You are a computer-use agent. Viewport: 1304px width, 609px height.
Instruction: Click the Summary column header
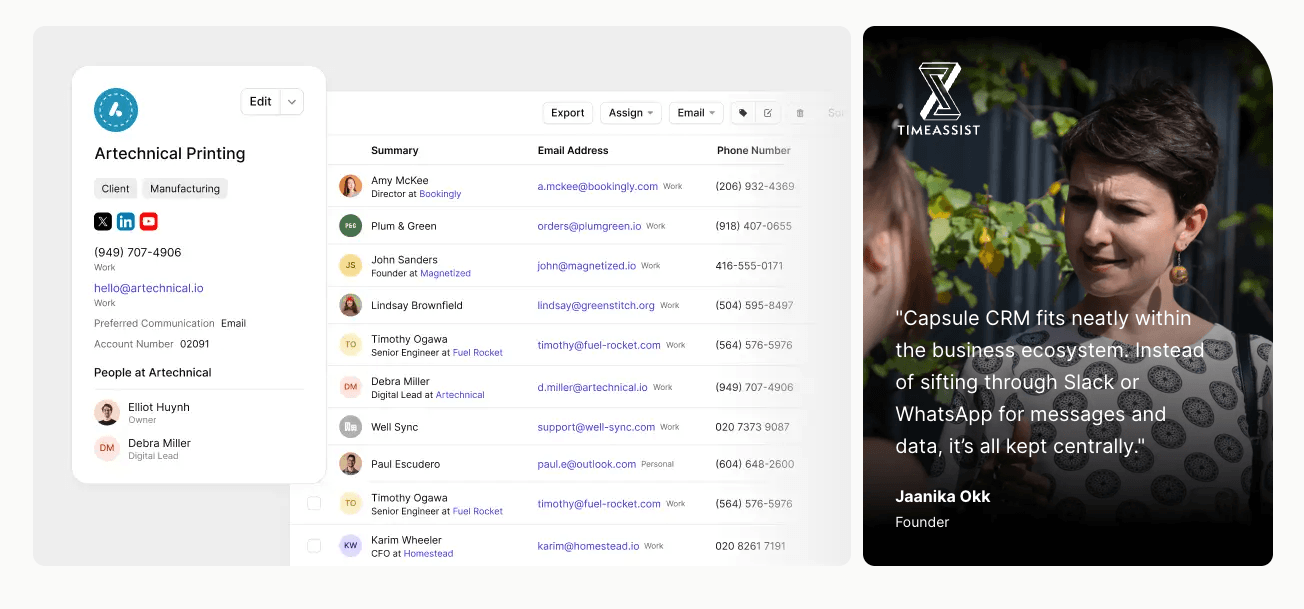(x=395, y=151)
